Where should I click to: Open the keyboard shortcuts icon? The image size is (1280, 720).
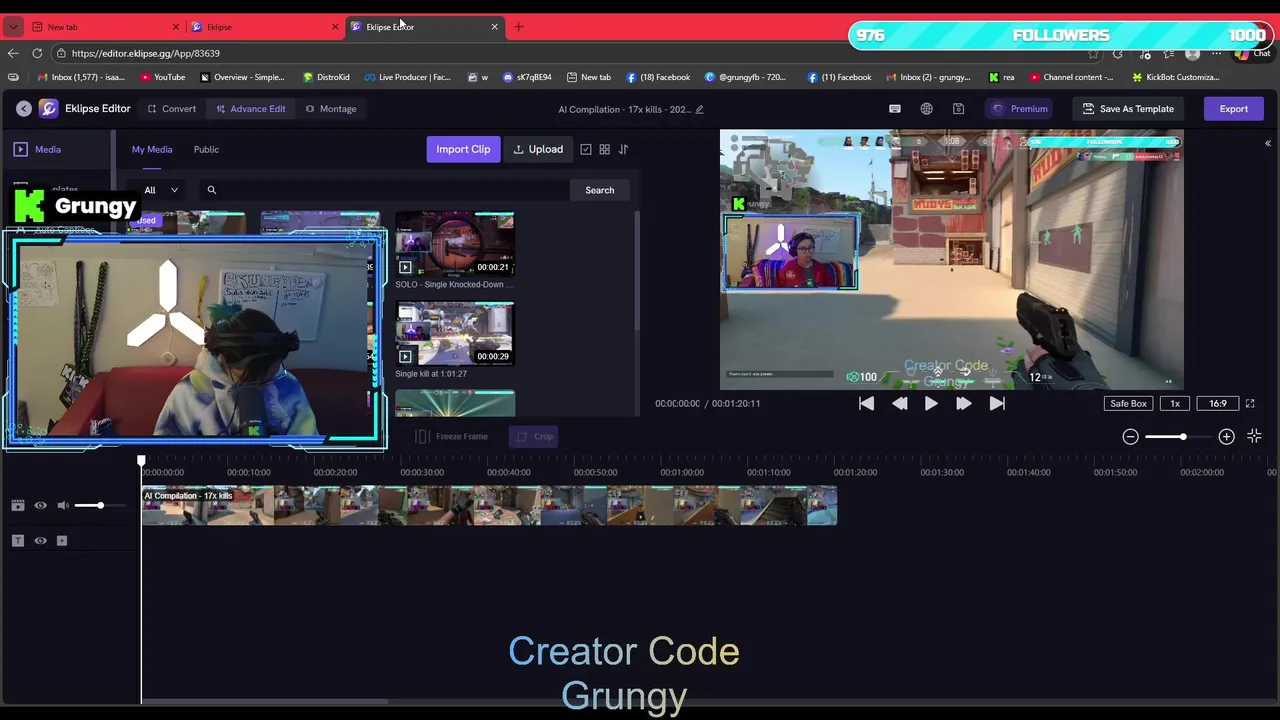click(x=895, y=109)
